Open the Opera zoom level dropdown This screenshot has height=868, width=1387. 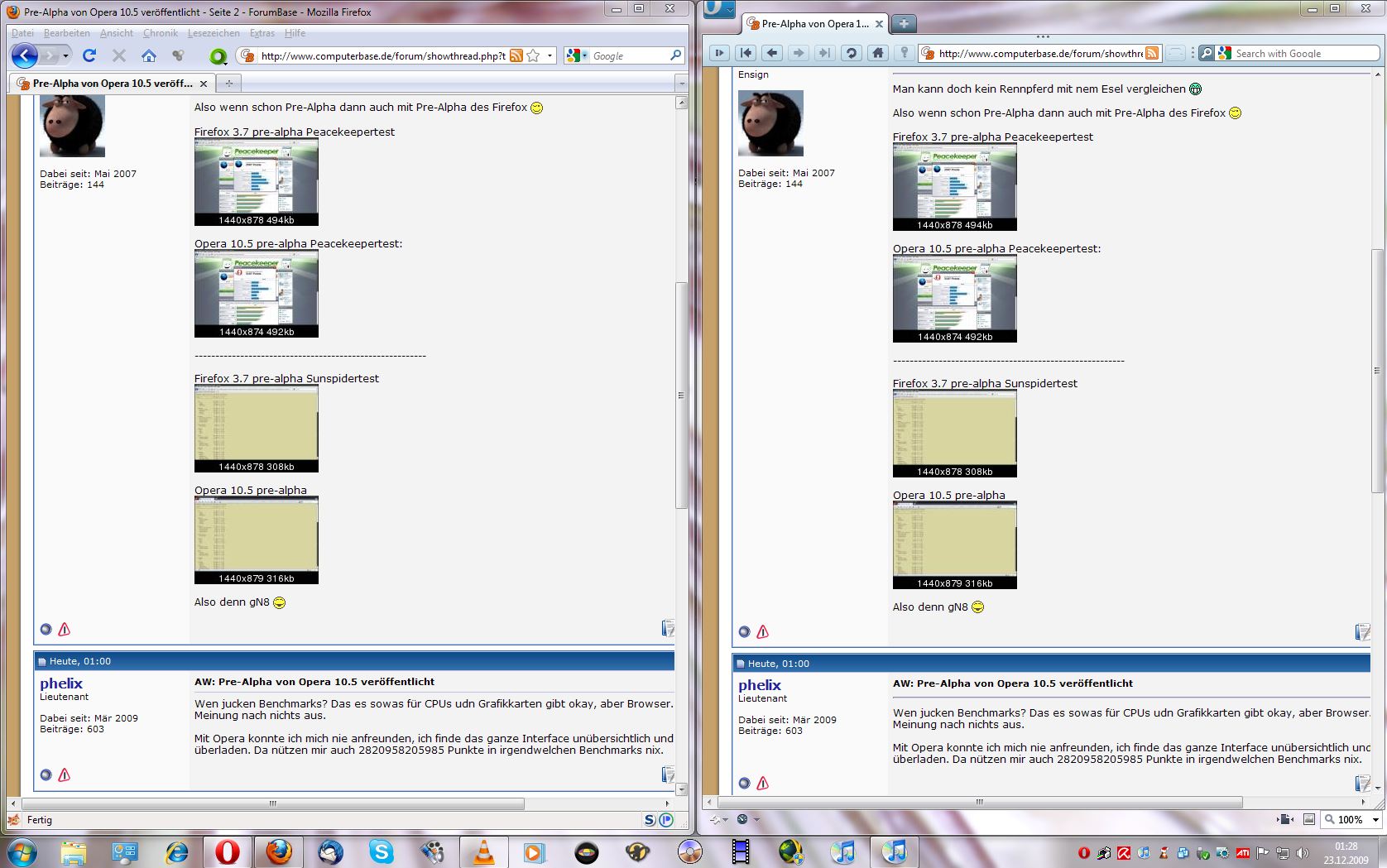(1375, 820)
